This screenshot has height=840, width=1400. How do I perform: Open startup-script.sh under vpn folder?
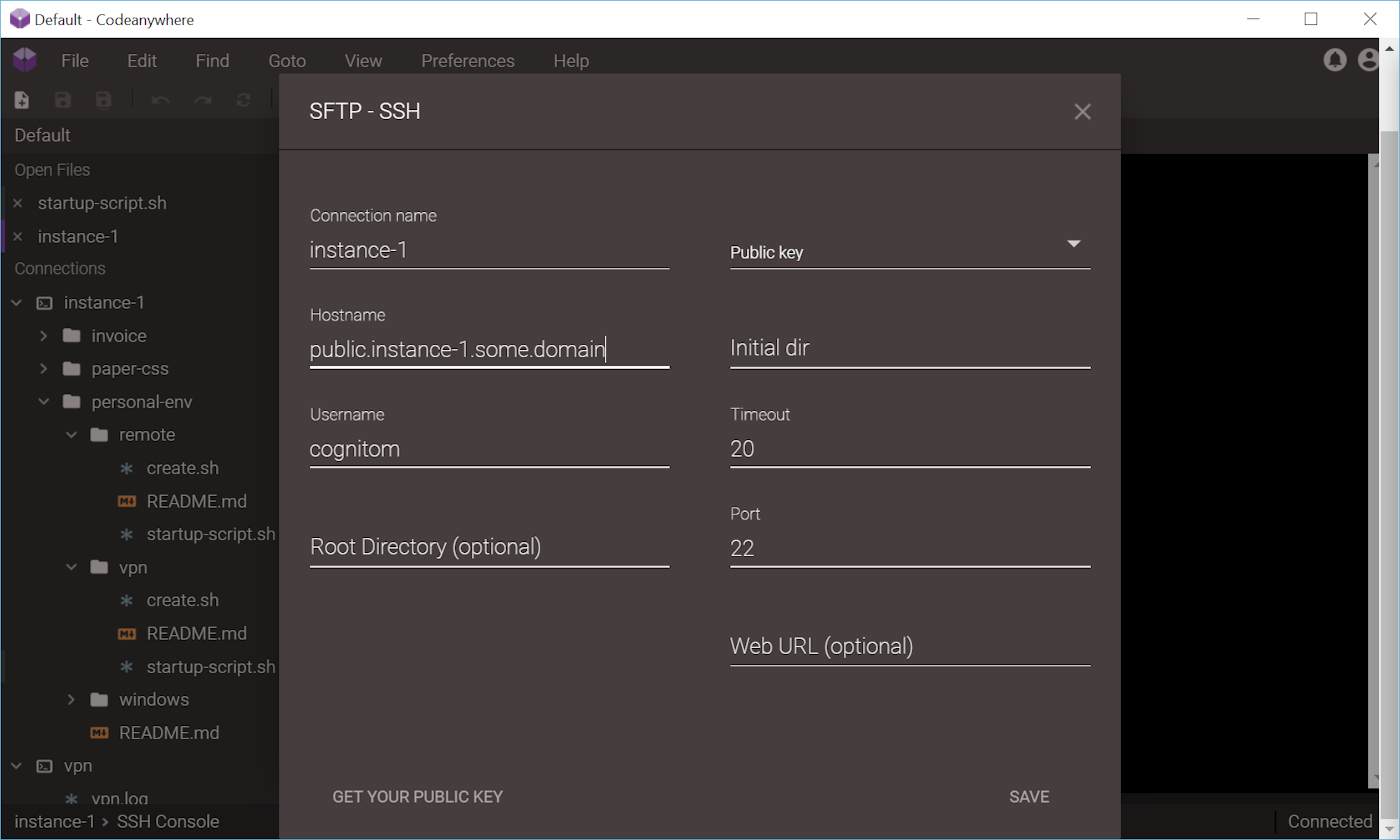(211, 666)
